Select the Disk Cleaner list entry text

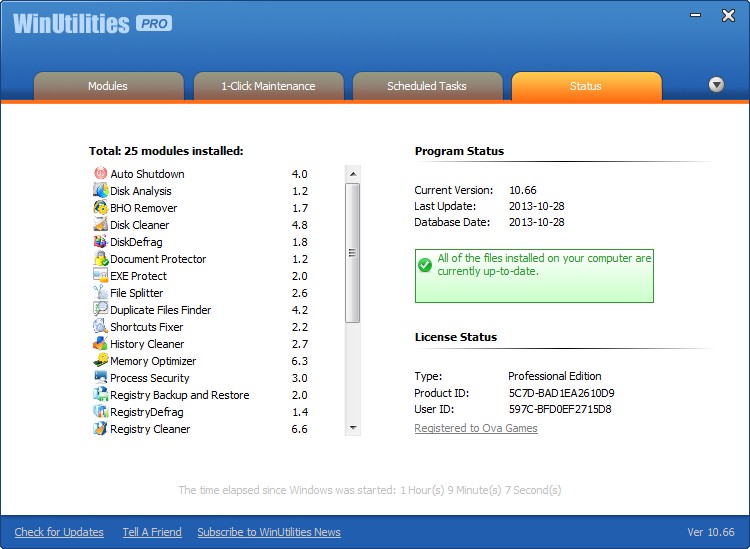140,225
